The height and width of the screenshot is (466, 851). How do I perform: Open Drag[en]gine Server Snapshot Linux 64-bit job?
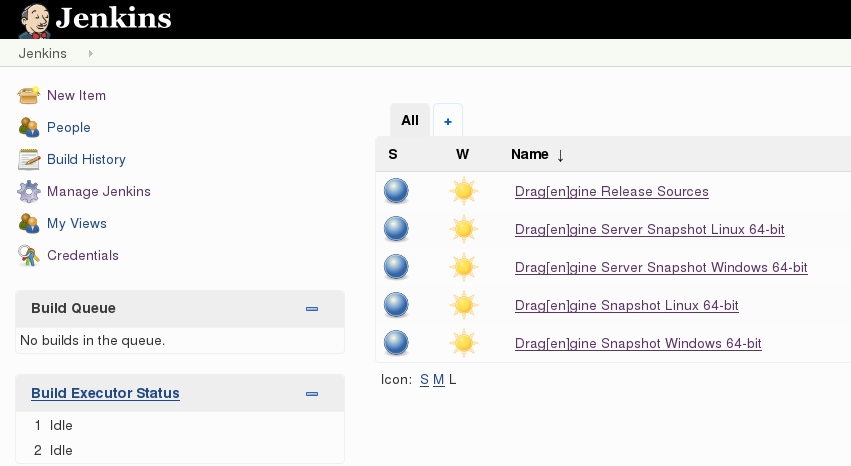tap(650, 229)
